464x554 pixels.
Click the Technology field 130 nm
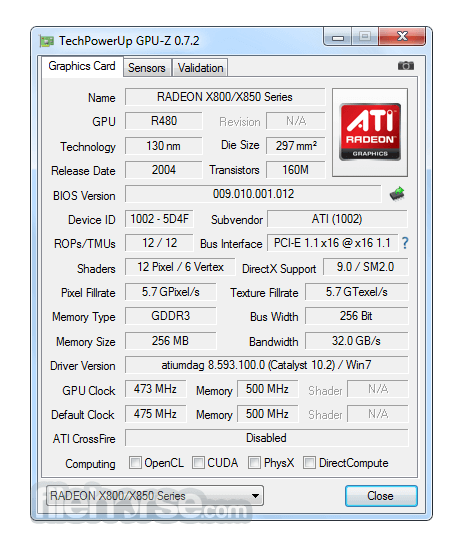click(x=164, y=146)
